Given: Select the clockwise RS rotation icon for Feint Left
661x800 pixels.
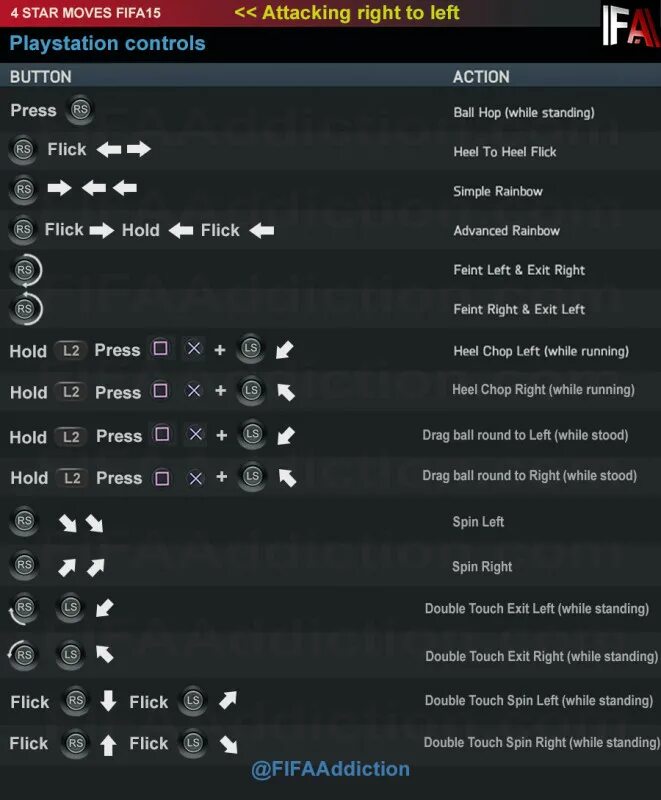Looking at the screenshot, I should click(25, 270).
